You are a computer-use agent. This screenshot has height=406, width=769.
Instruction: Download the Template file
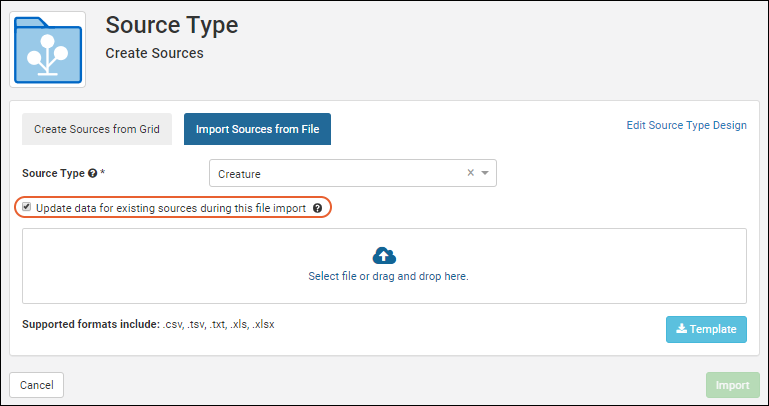pyautogui.click(x=706, y=329)
